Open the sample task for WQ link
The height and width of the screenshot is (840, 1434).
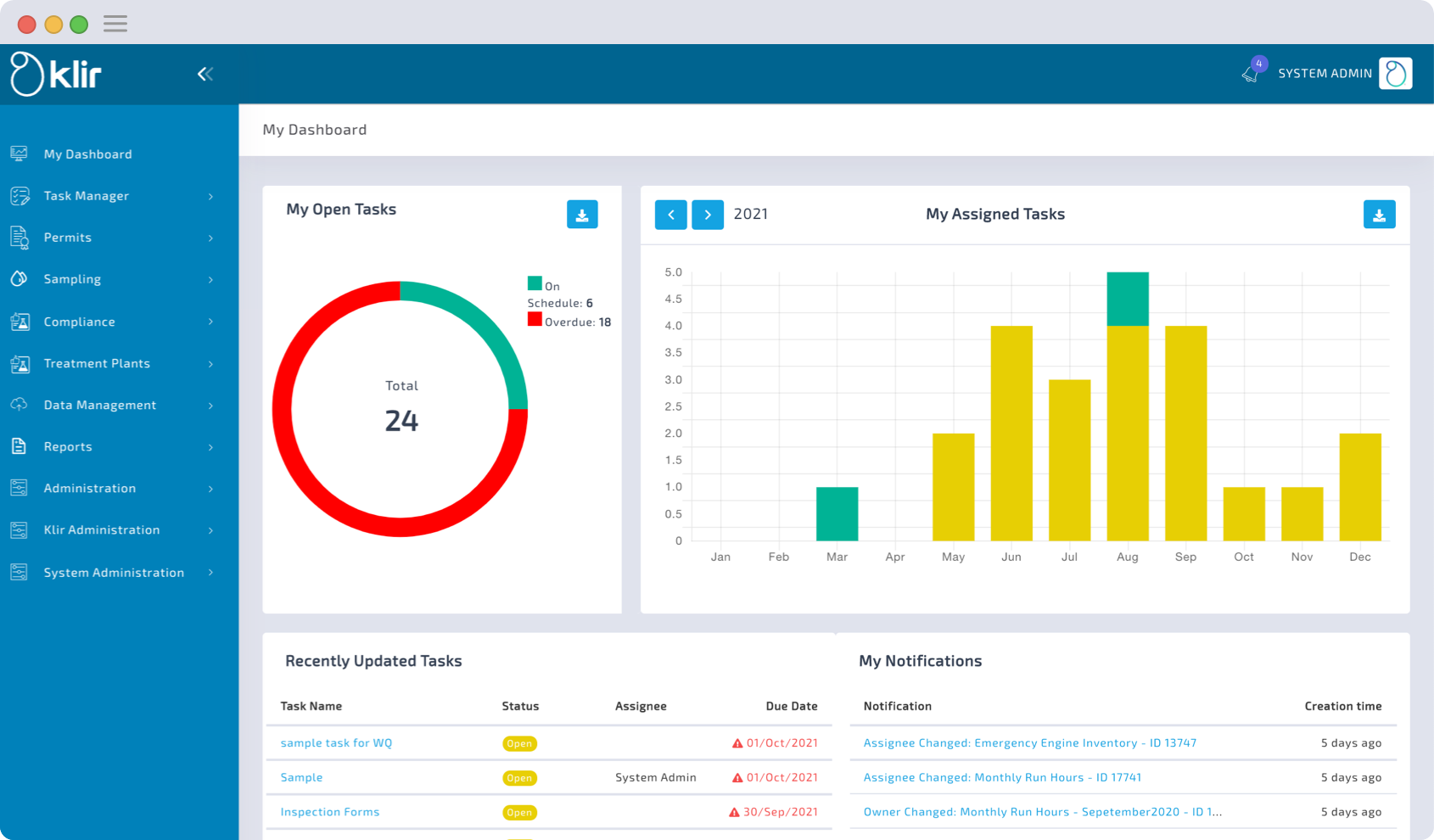tap(335, 742)
